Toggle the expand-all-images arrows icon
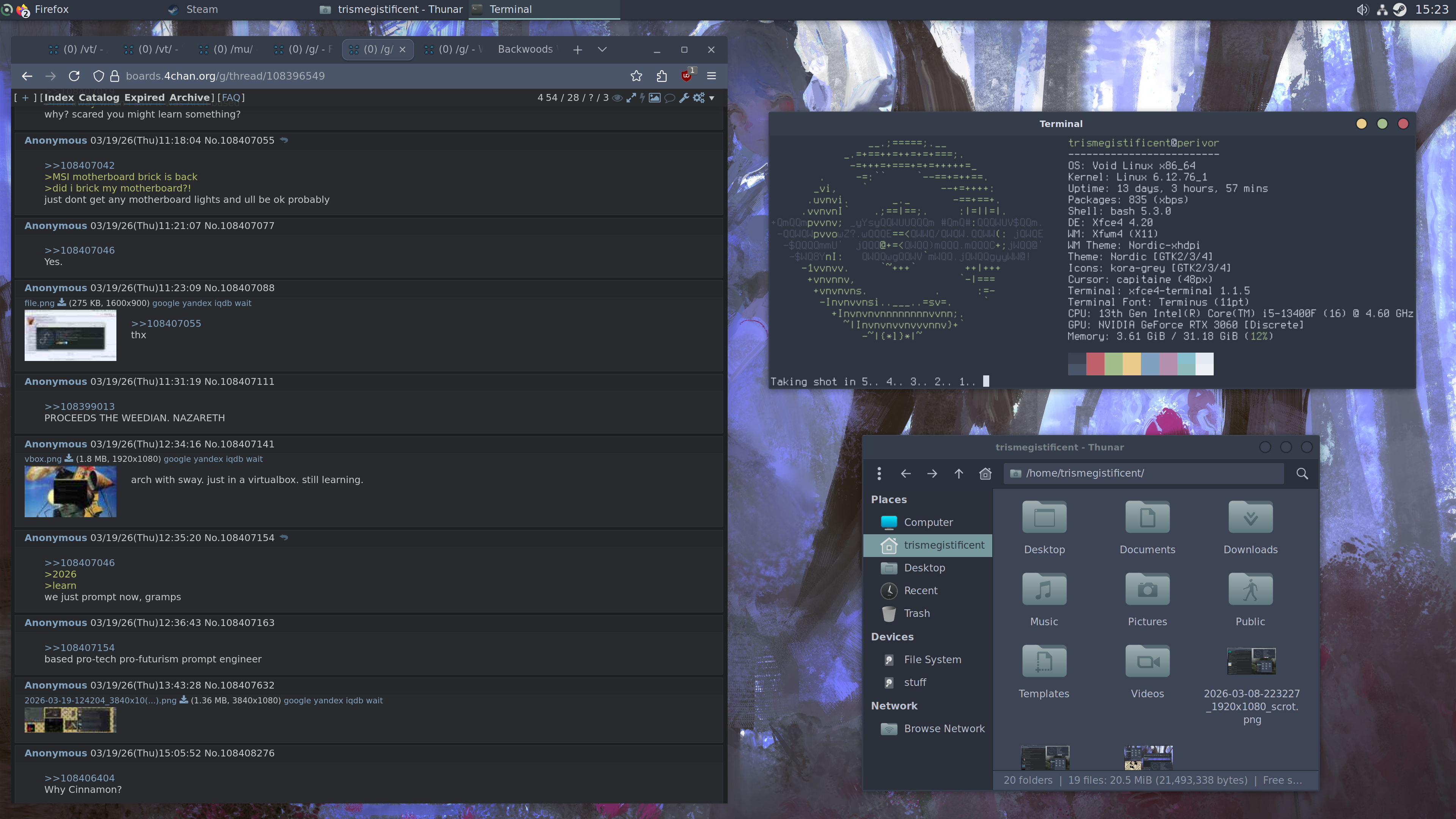 [631, 98]
